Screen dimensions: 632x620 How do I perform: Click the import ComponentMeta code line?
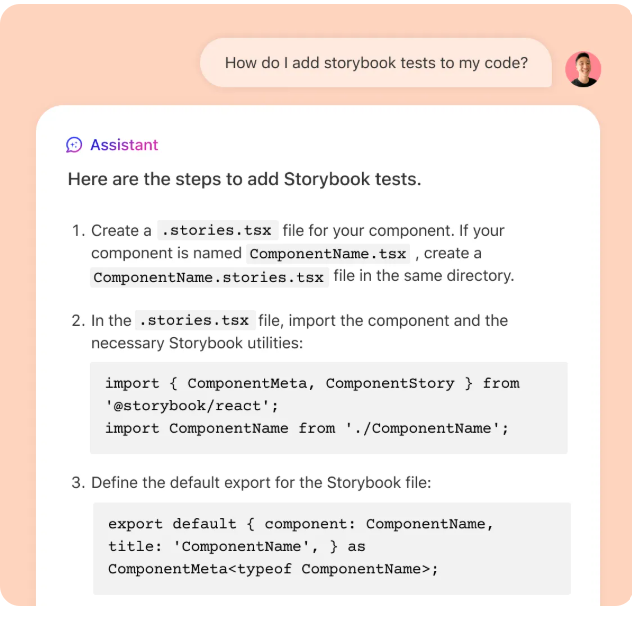coord(312,383)
